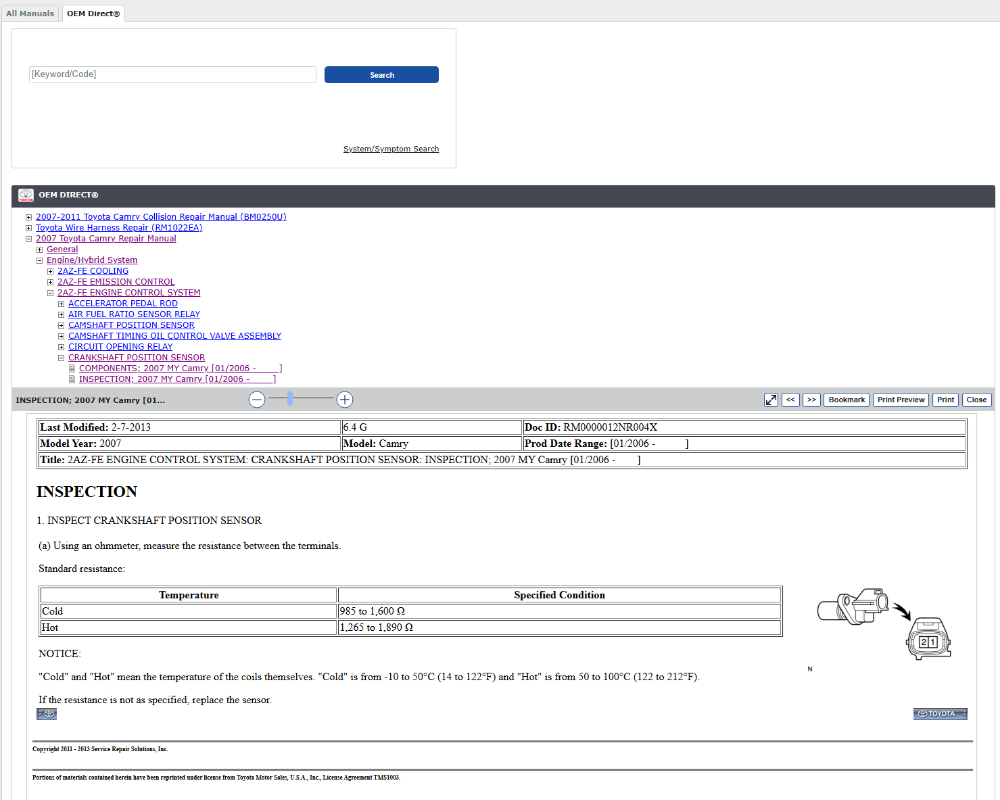Close the document viewer with Close button
1000x800 pixels.
[976, 400]
